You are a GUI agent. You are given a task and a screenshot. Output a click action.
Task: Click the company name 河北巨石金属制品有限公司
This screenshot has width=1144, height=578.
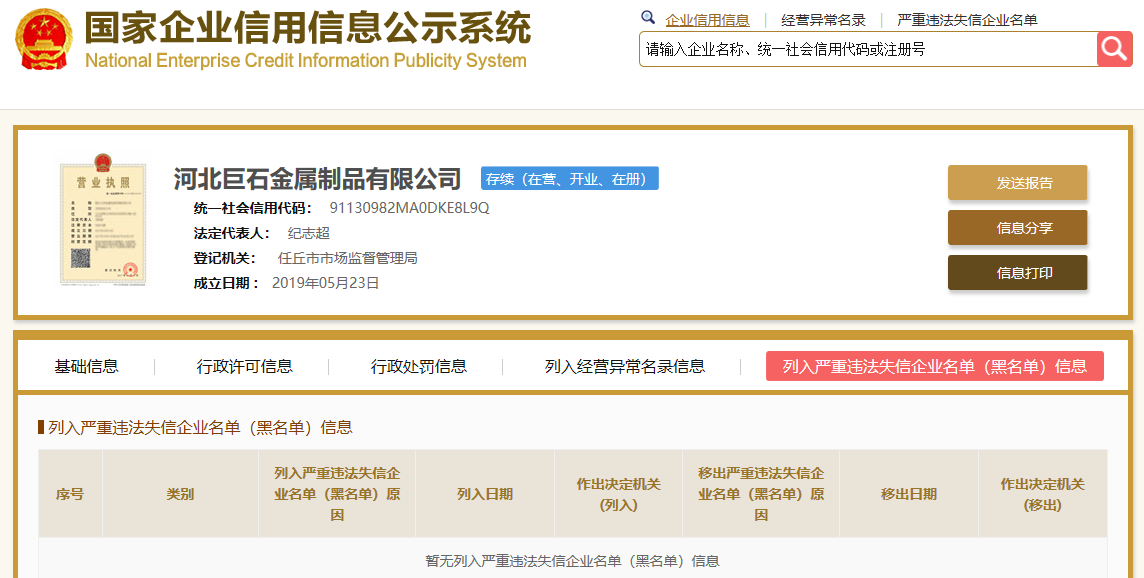pos(317,179)
